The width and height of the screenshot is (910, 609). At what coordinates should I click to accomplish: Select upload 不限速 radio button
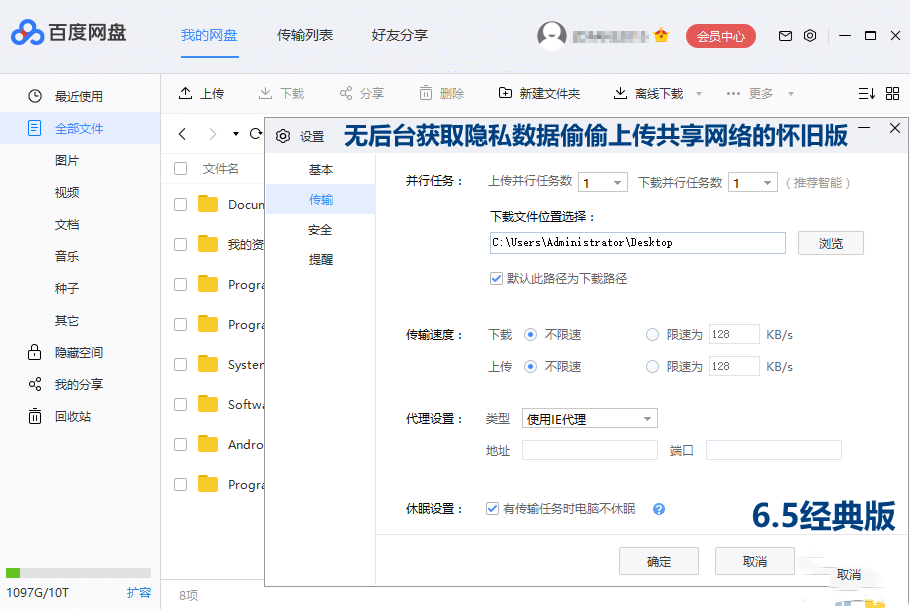530,366
